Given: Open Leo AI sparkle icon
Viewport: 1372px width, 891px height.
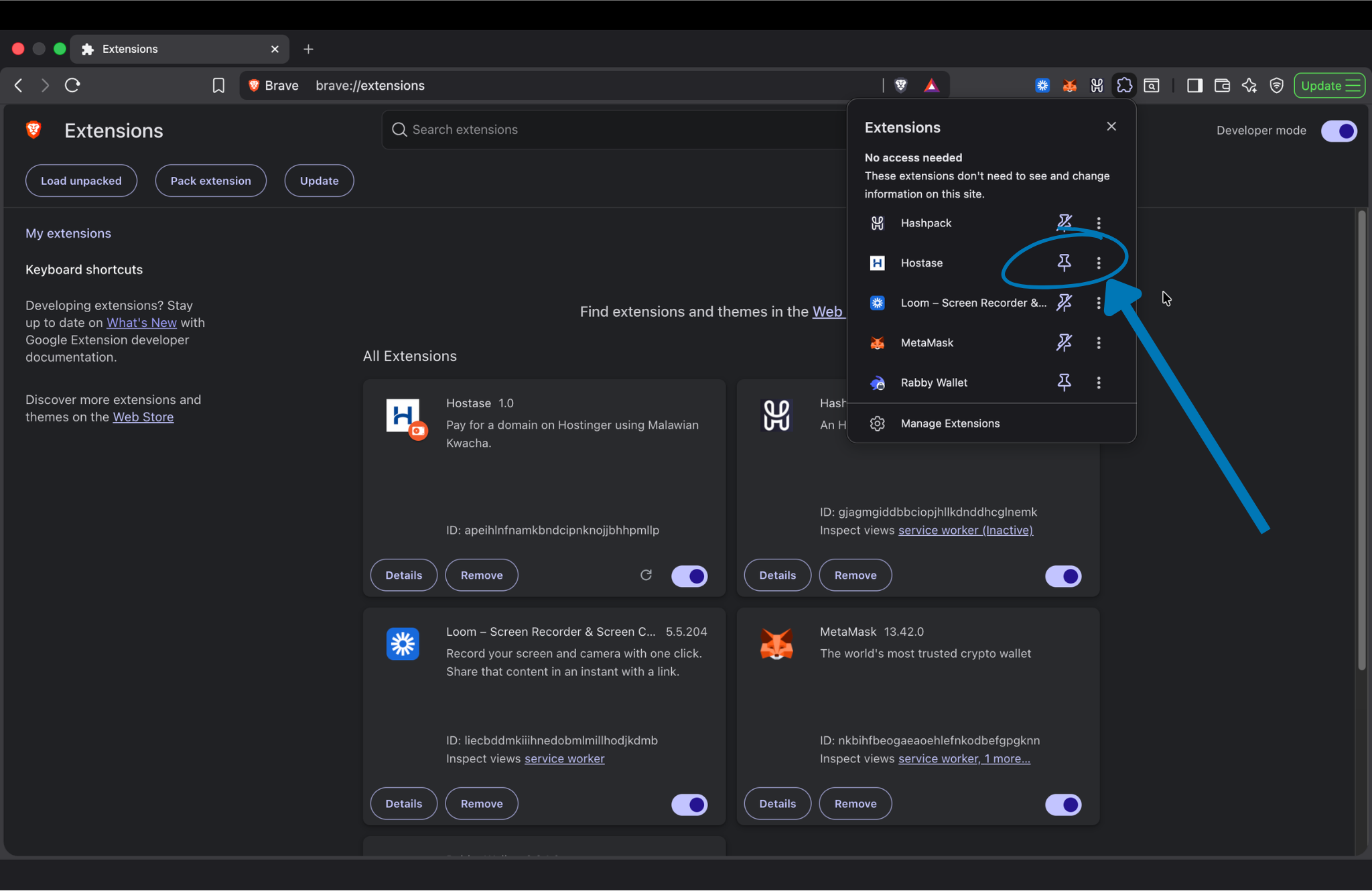Looking at the screenshot, I should click(1249, 85).
